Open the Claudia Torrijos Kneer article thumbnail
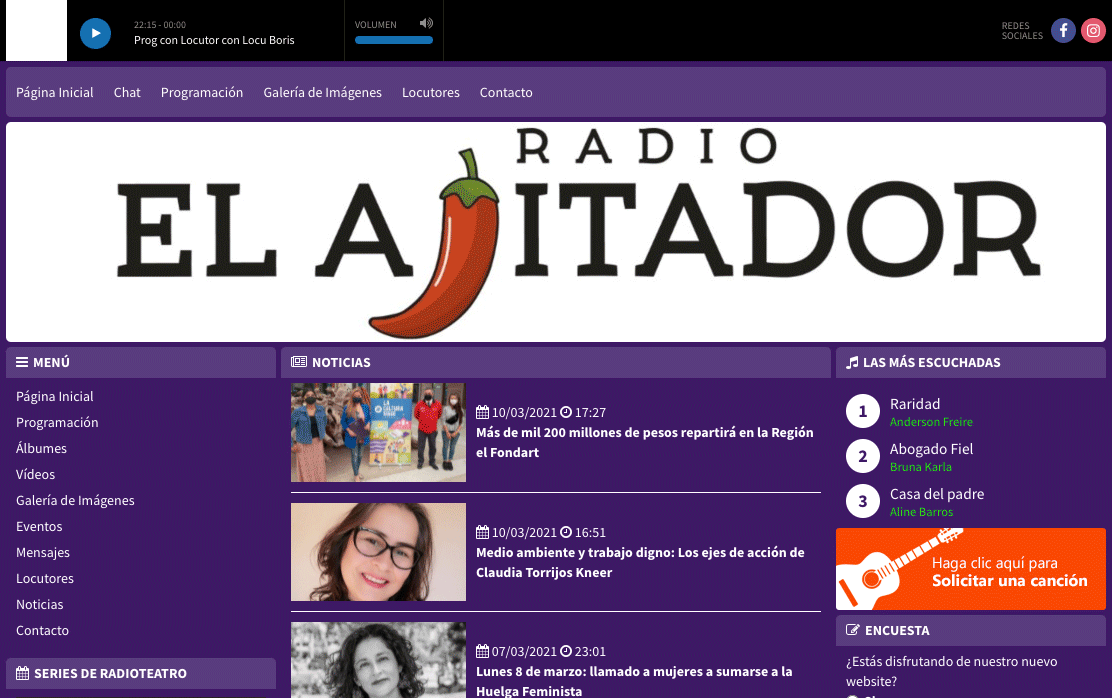The height and width of the screenshot is (698, 1112). 378,552
